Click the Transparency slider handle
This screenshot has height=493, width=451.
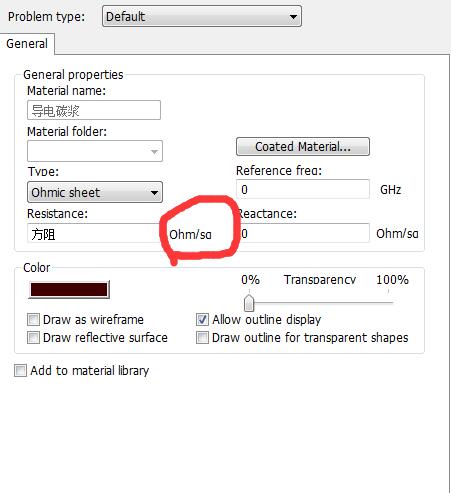coord(249,303)
